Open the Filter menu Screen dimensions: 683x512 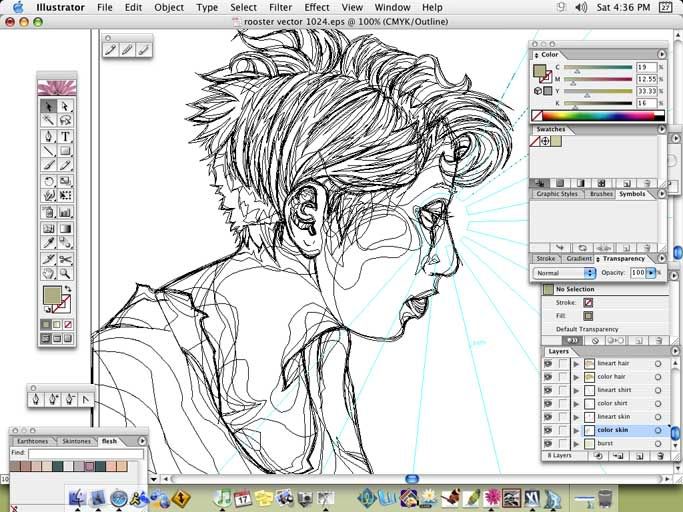click(280, 7)
